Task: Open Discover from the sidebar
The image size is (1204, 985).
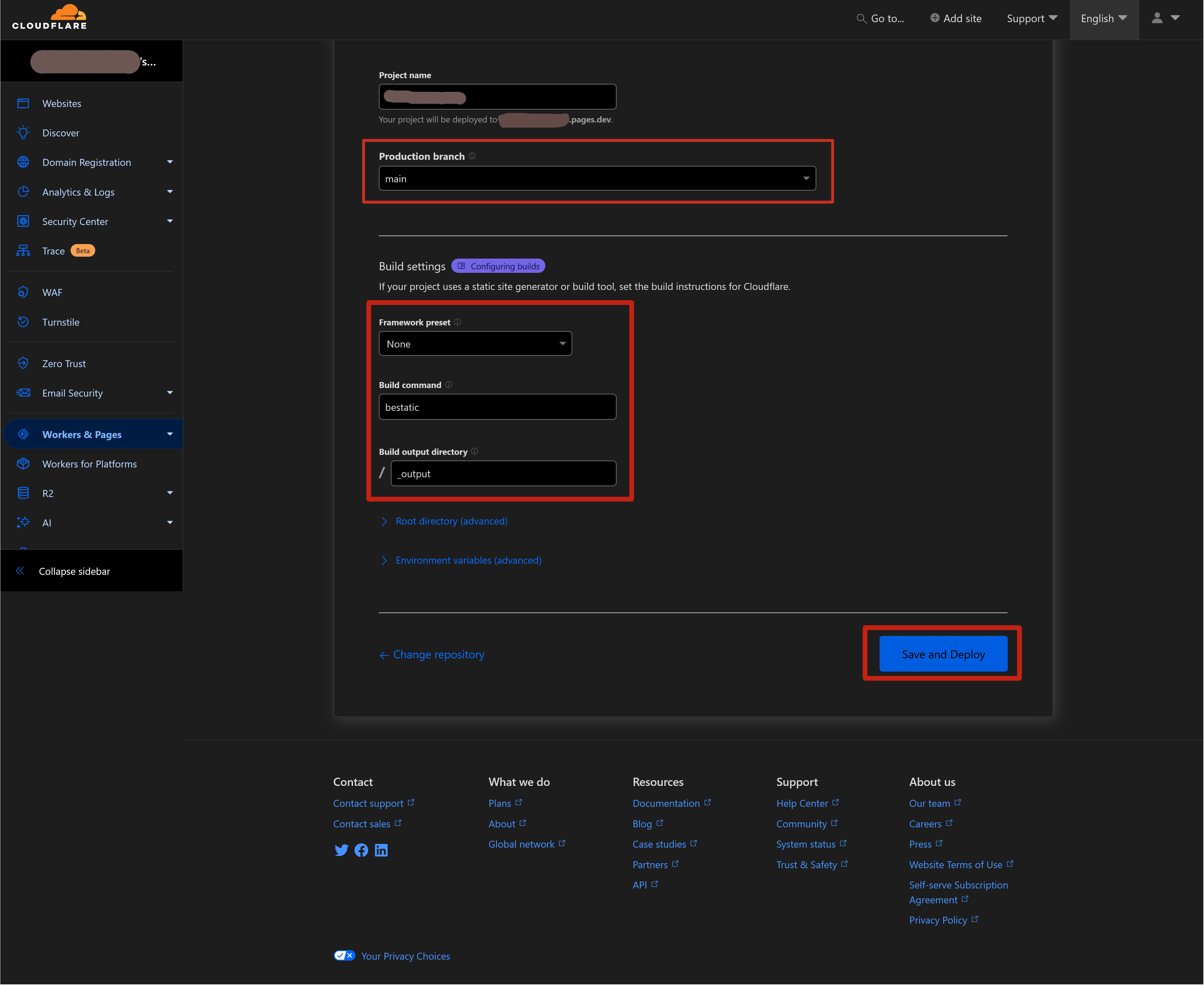Action: (x=61, y=133)
